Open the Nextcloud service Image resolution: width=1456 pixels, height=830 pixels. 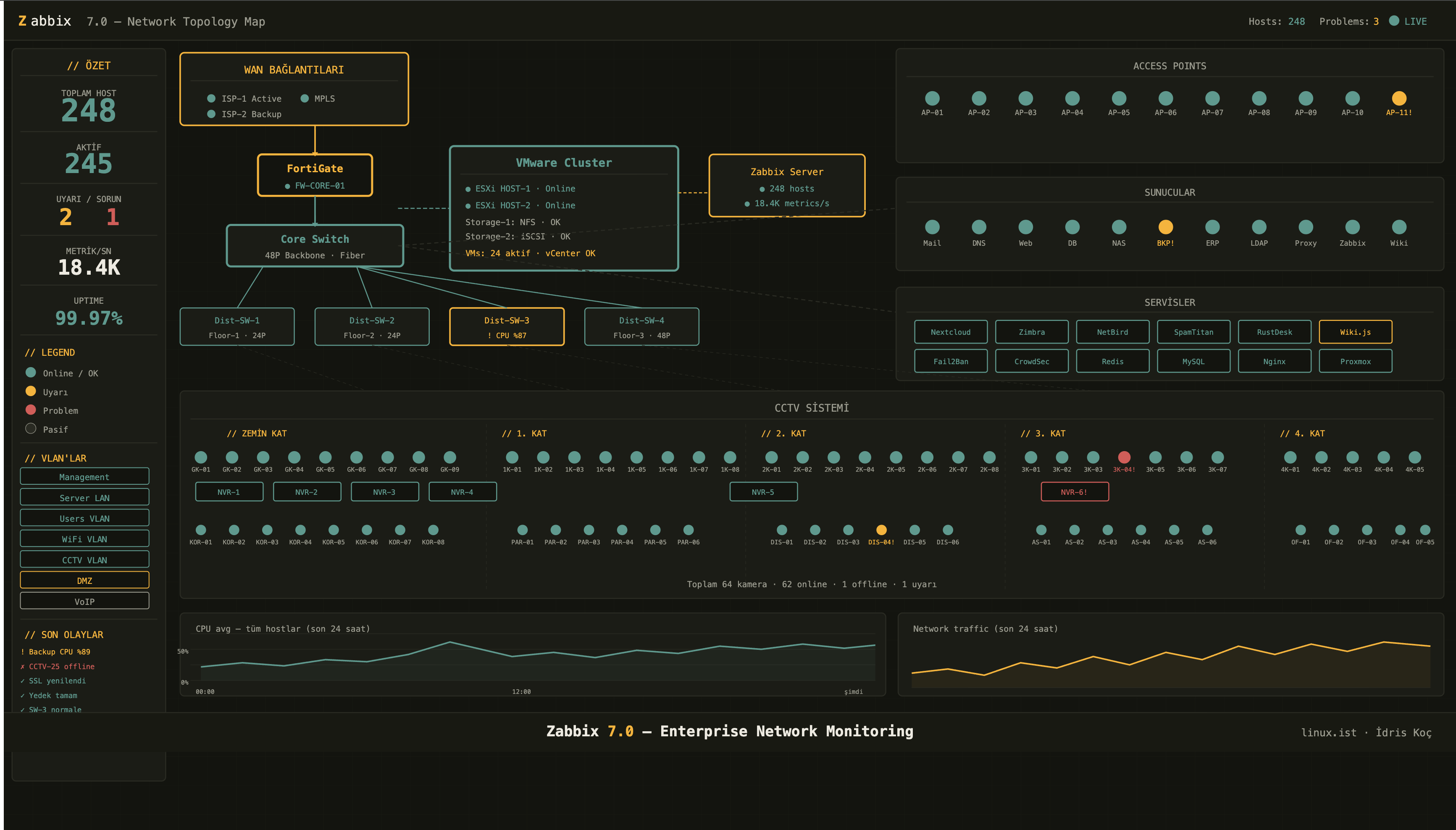point(951,332)
